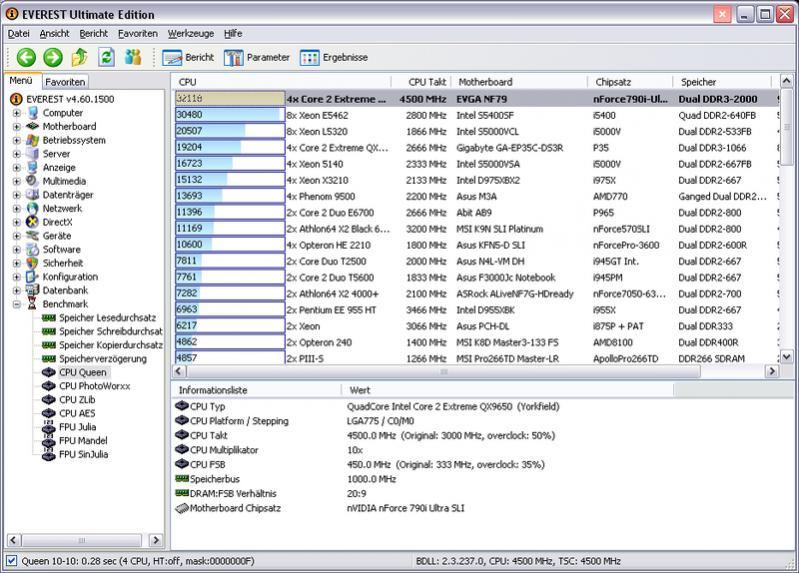Screen dimensions: 799x573
Task: Switch to the Favoriten tab
Action: click(65, 82)
